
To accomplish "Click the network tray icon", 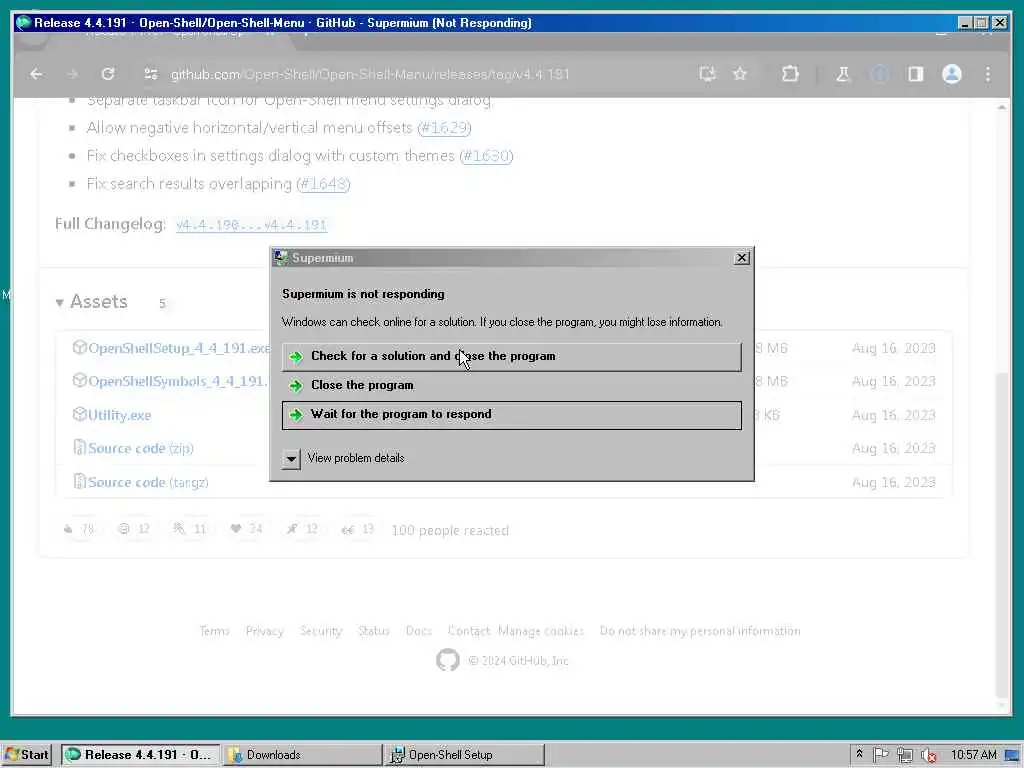I will [904, 755].
